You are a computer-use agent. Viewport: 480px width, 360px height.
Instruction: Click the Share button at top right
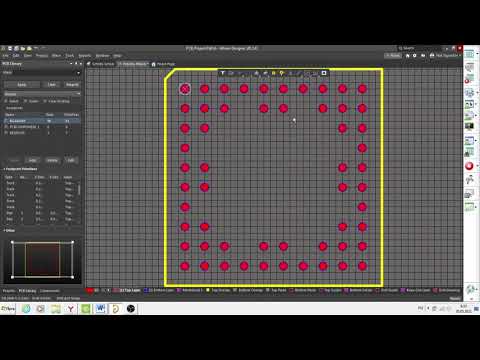[x=393, y=56]
